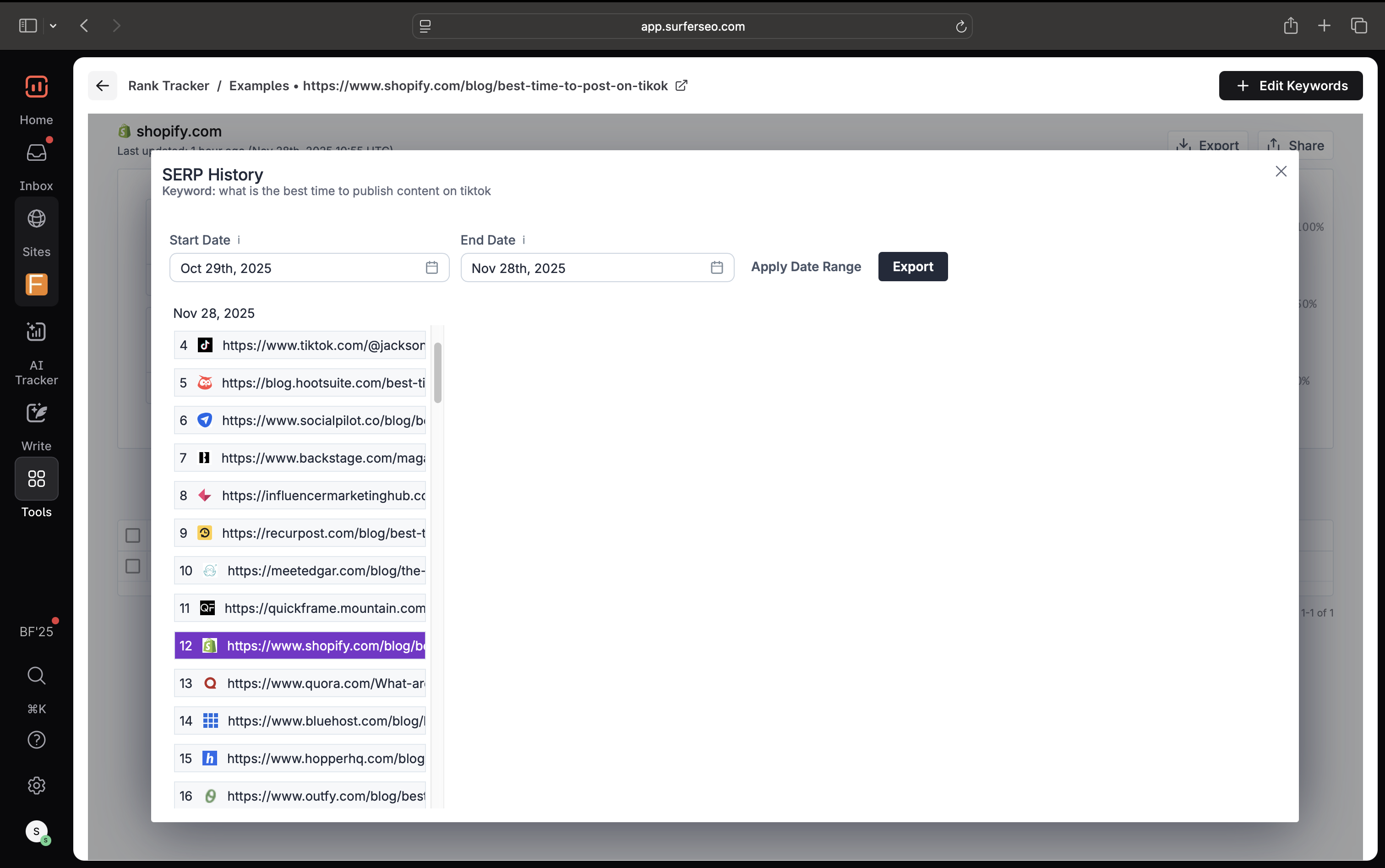Open the help question mark icon

pyautogui.click(x=36, y=740)
